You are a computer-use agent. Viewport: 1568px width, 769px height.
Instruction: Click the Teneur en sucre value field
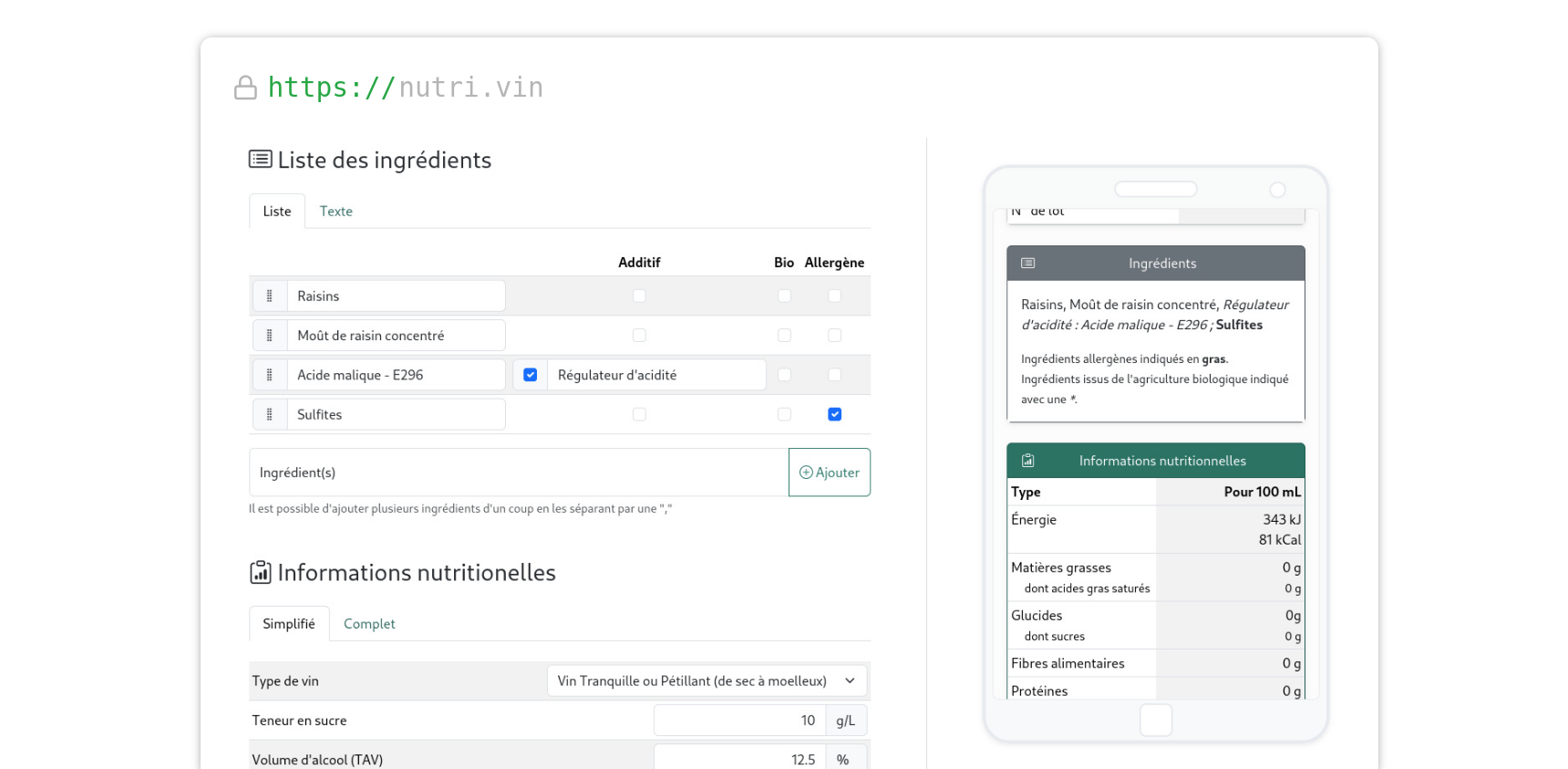739,721
